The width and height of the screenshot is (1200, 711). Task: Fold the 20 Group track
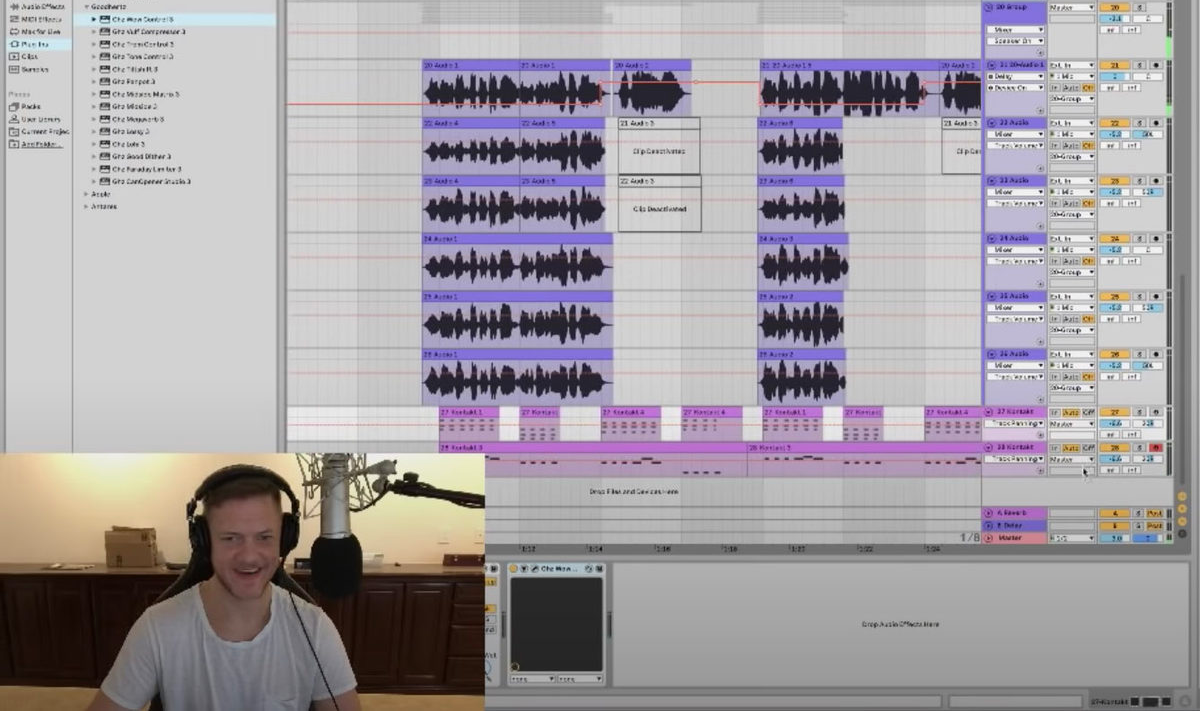990,7
